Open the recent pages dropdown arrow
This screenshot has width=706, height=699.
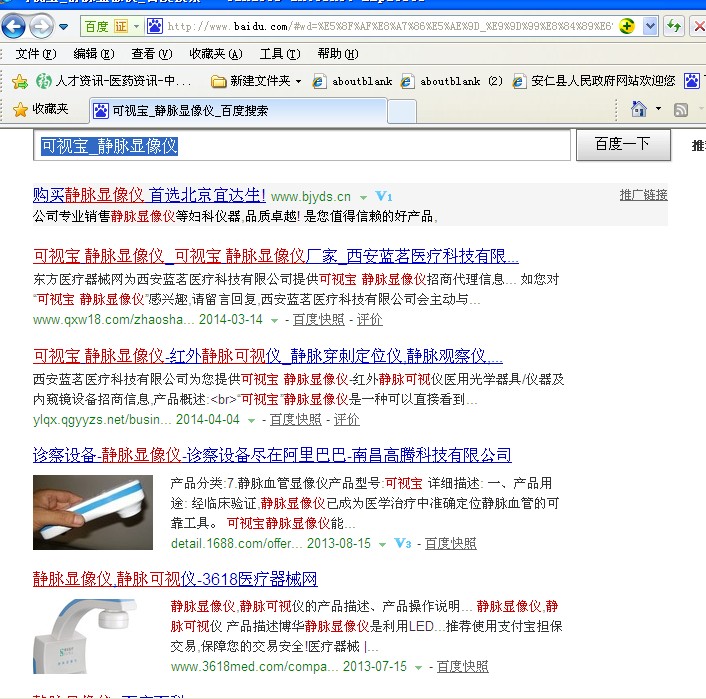(63, 26)
